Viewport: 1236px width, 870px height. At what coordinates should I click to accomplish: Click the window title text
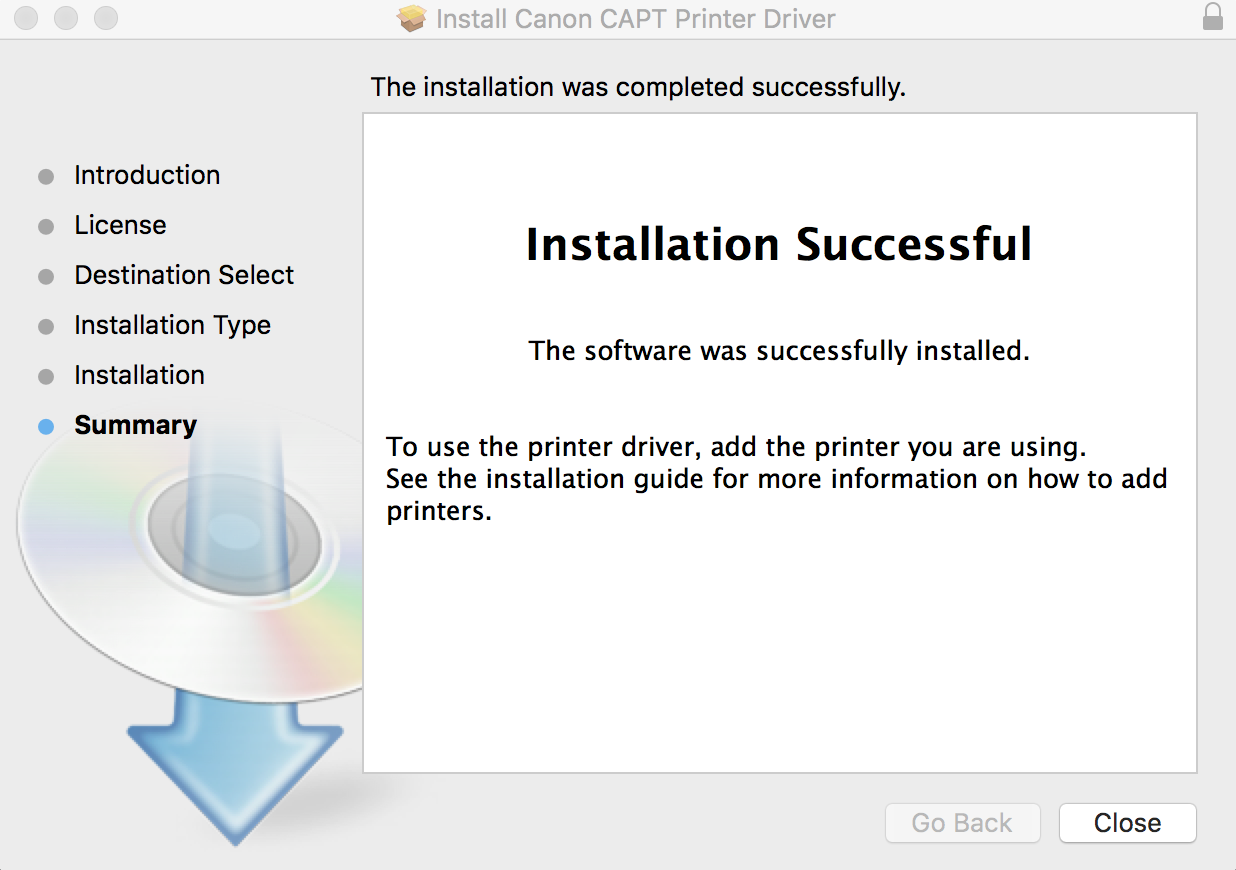pos(635,19)
